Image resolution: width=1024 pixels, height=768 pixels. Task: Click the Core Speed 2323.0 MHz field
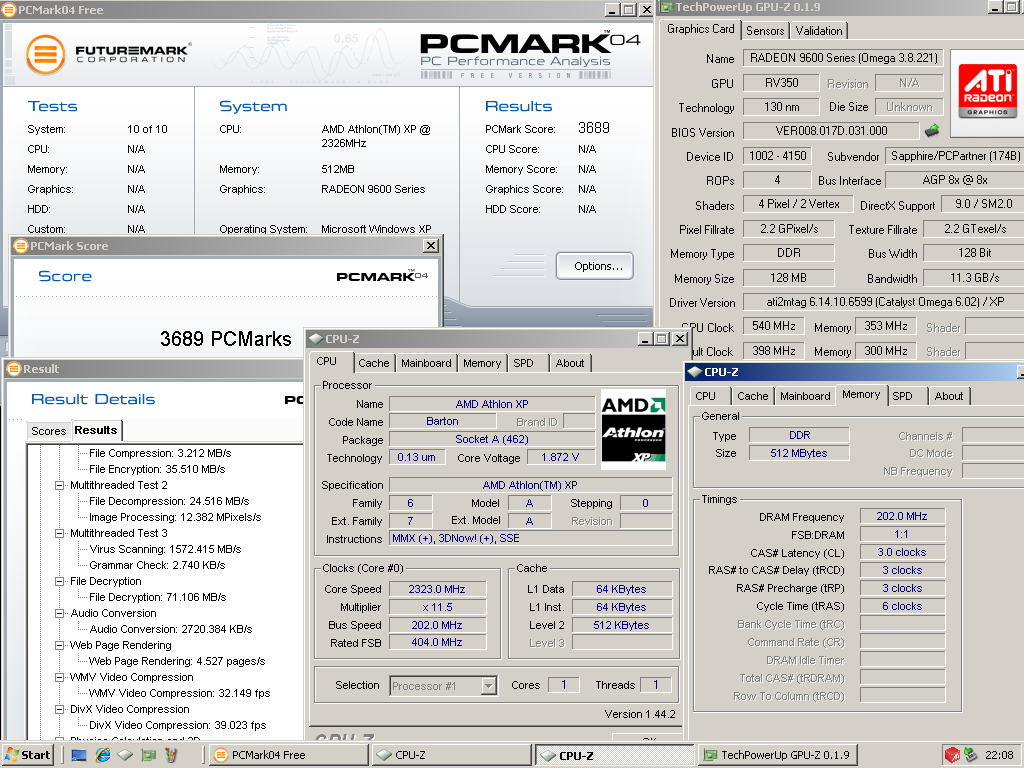tap(437, 589)
